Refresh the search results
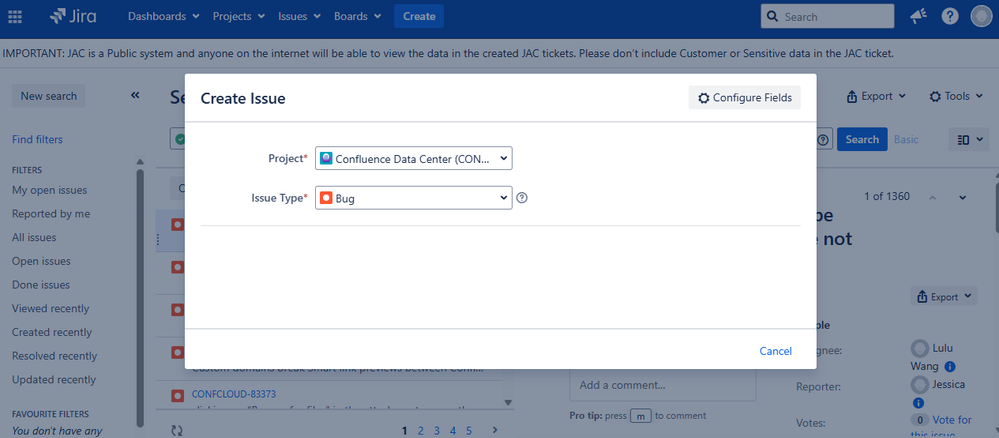999x438 pixels. click(177, 430)
